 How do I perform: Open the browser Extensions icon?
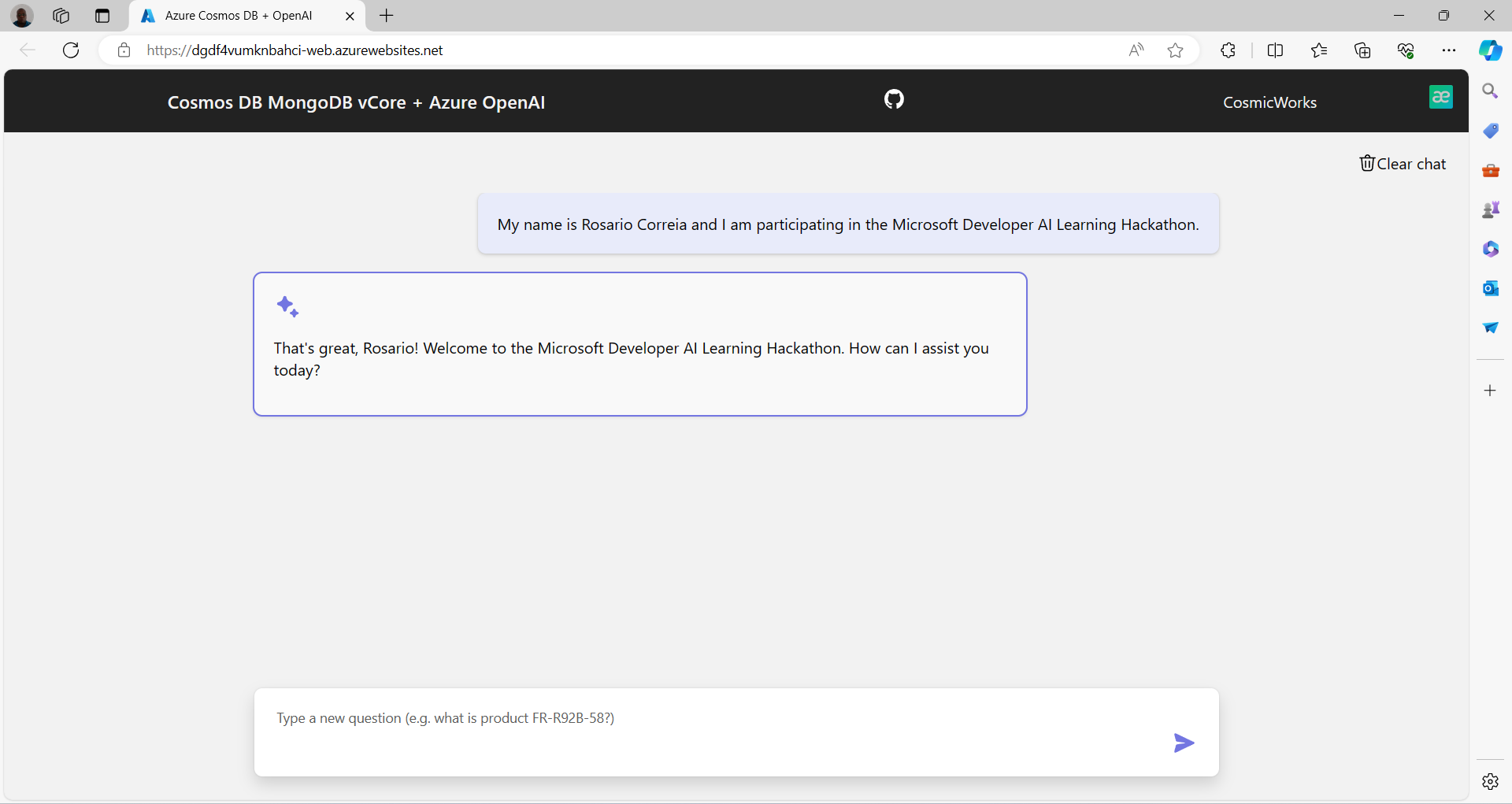click(x=1228, y=50)
